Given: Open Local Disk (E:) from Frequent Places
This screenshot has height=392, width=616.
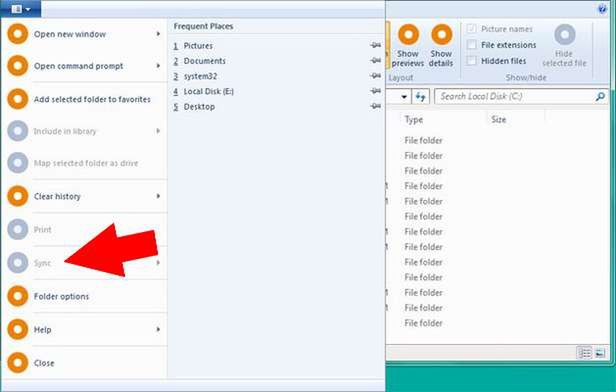Looking at the screenshot, I should pos(208,92).
